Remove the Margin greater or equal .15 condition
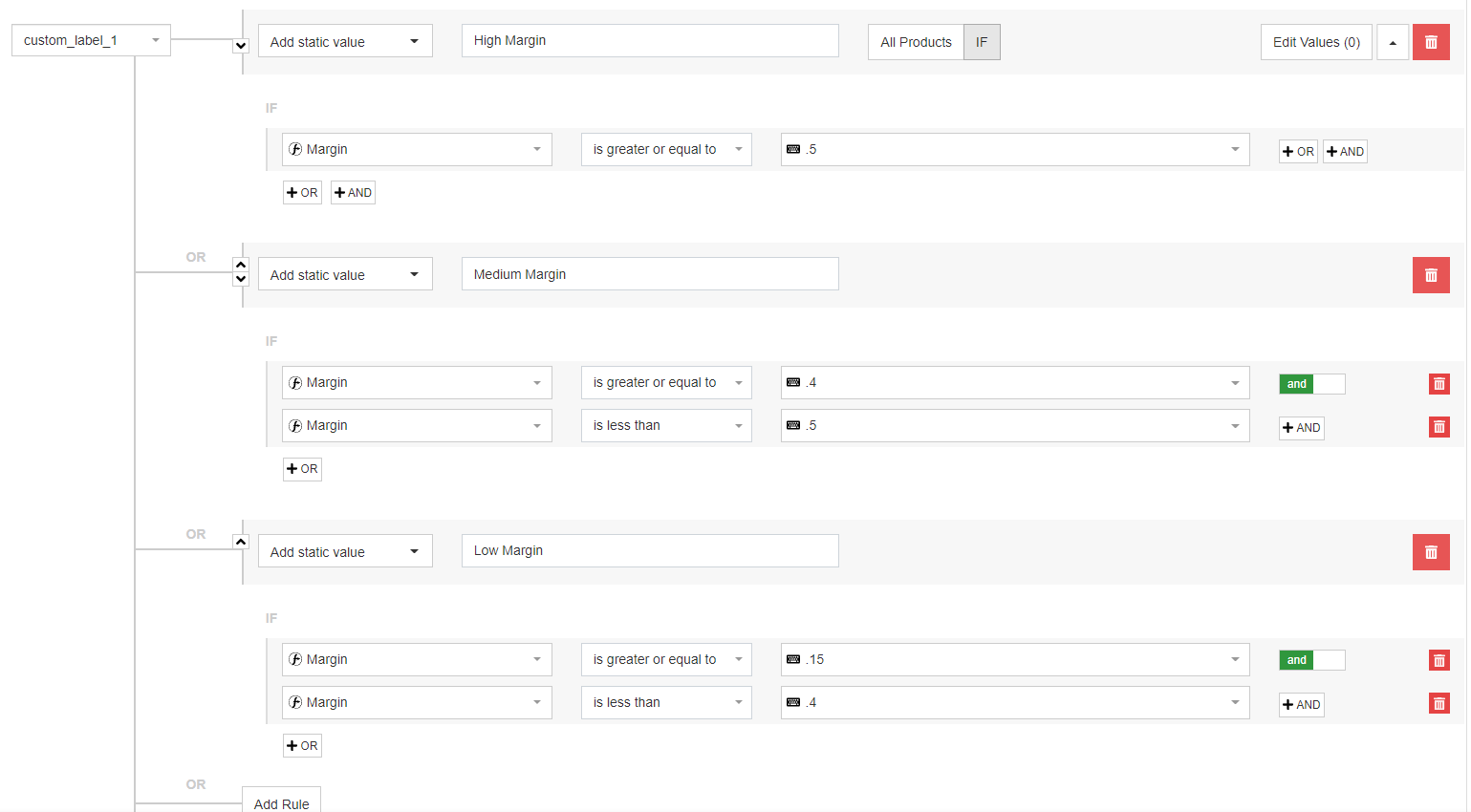The height and width of the screenshot is (812, 1471). (1439, 660)
